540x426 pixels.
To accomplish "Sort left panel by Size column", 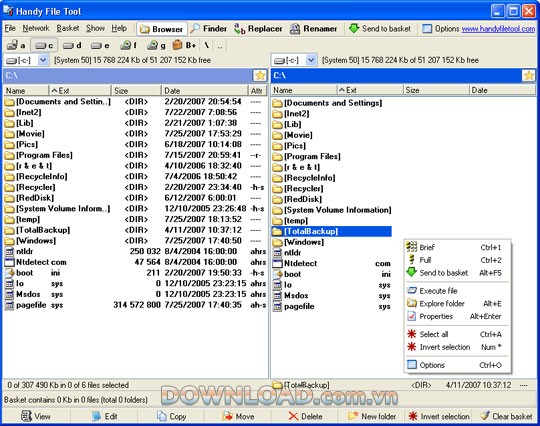I will pos(136,91).
